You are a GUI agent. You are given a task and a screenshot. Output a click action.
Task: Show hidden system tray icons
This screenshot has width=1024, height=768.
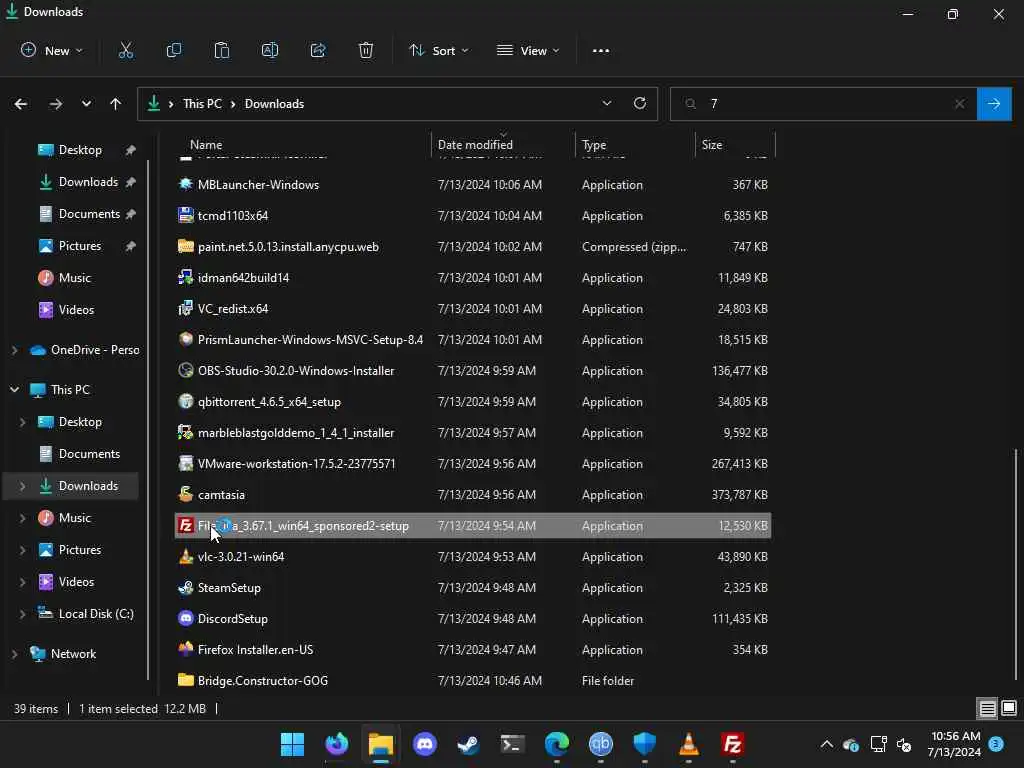point(827,744)
